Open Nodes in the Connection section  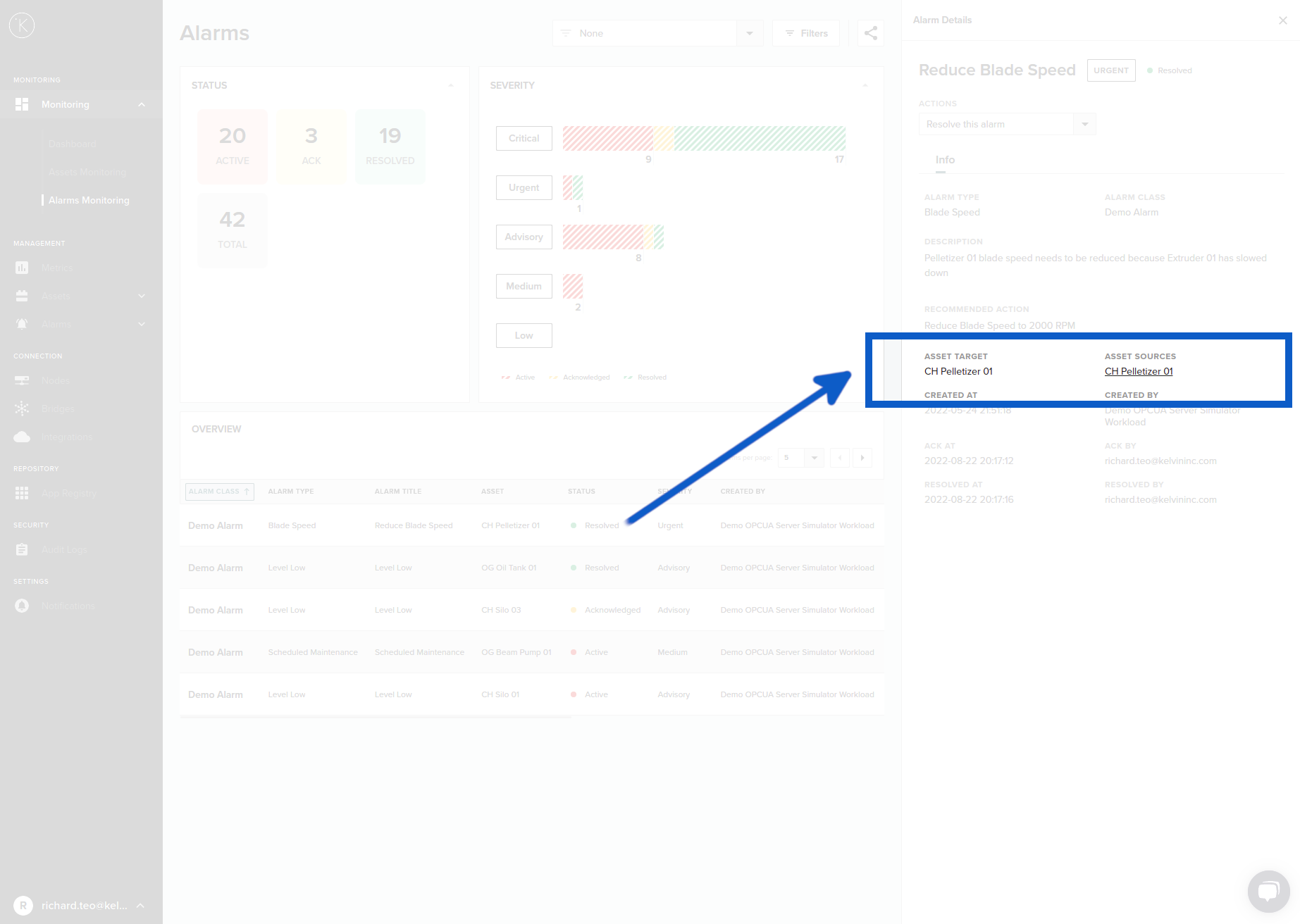55,381
